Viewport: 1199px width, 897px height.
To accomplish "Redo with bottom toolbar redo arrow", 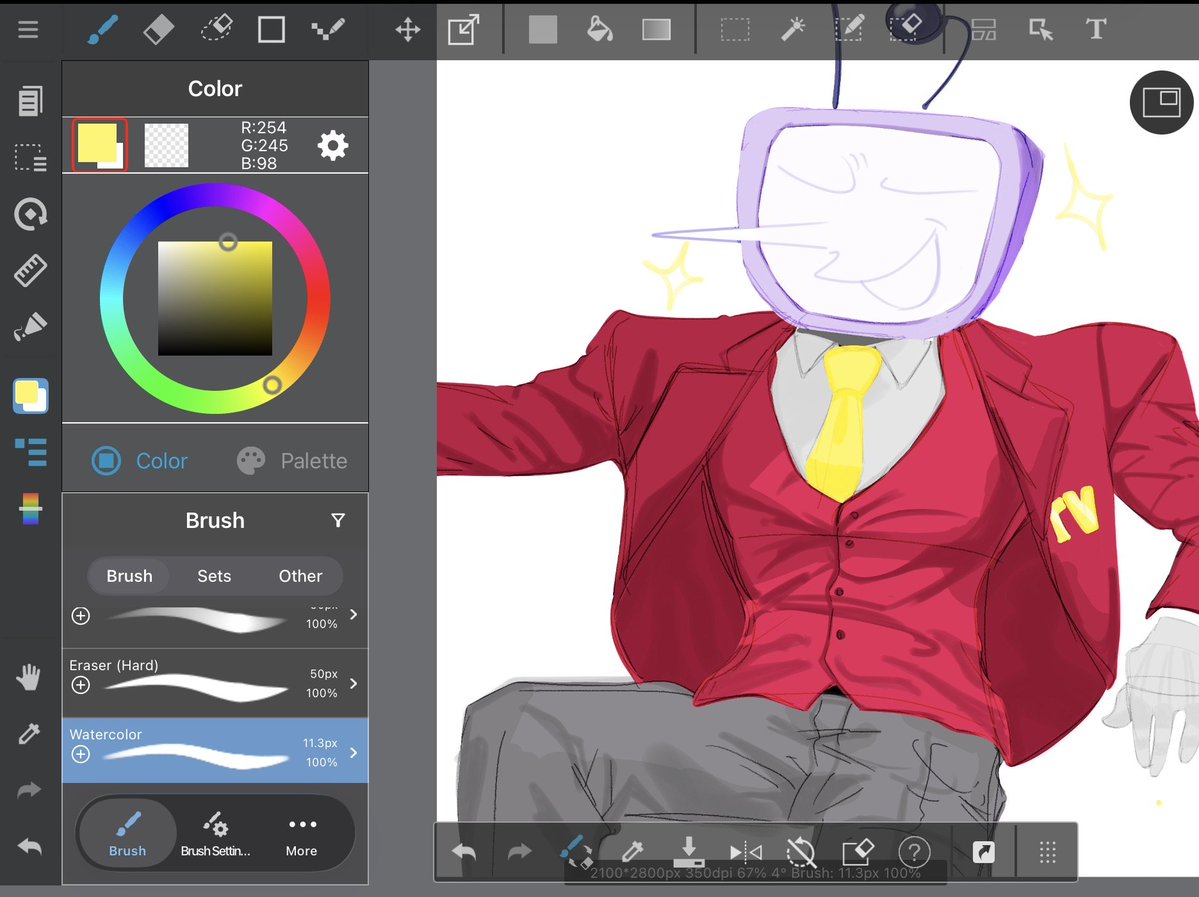I will (519, 851).
